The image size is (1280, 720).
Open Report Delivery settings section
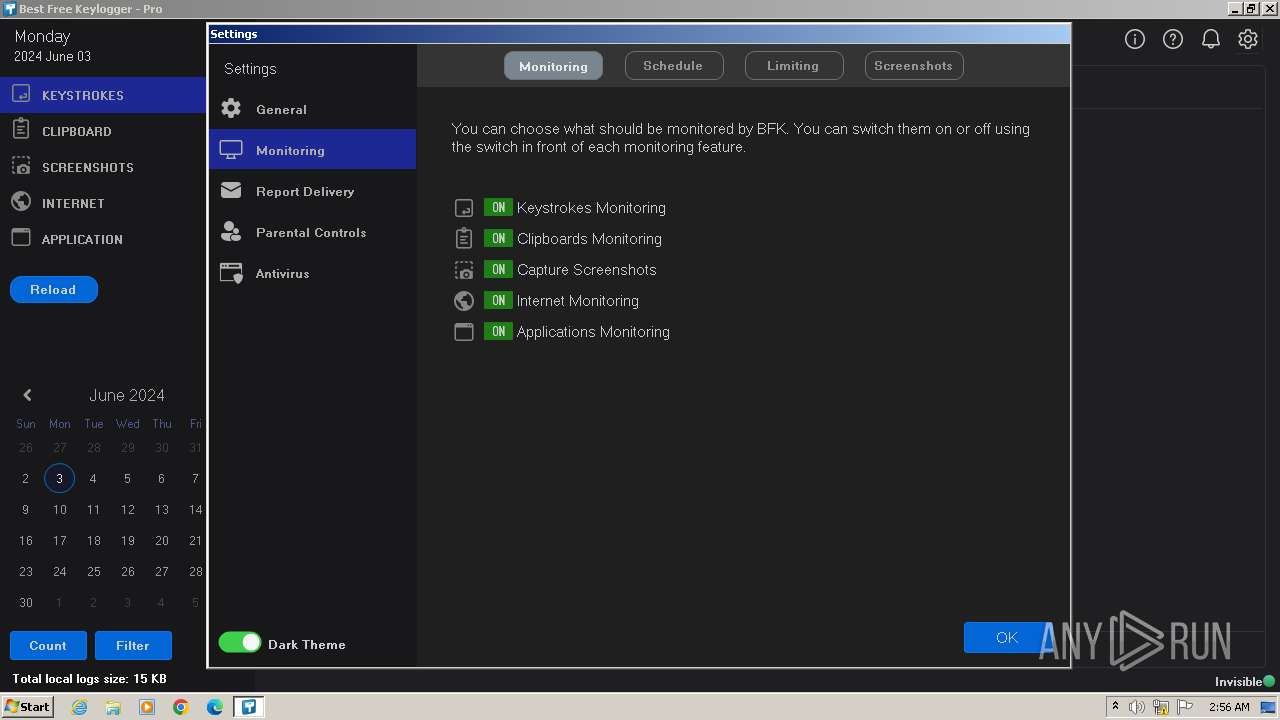(x=312, y=191)
